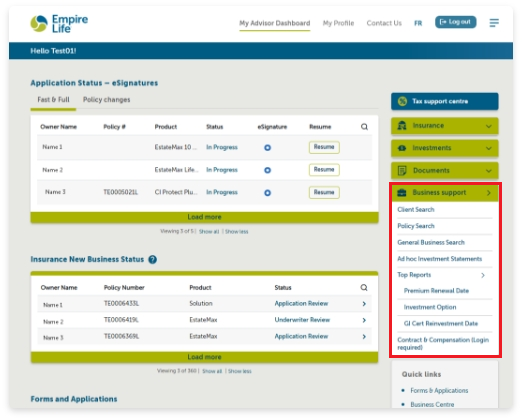Viewport: 522px width, 420px height.
Task: Collapse the Business support section
Action: (x=445, y=193)
